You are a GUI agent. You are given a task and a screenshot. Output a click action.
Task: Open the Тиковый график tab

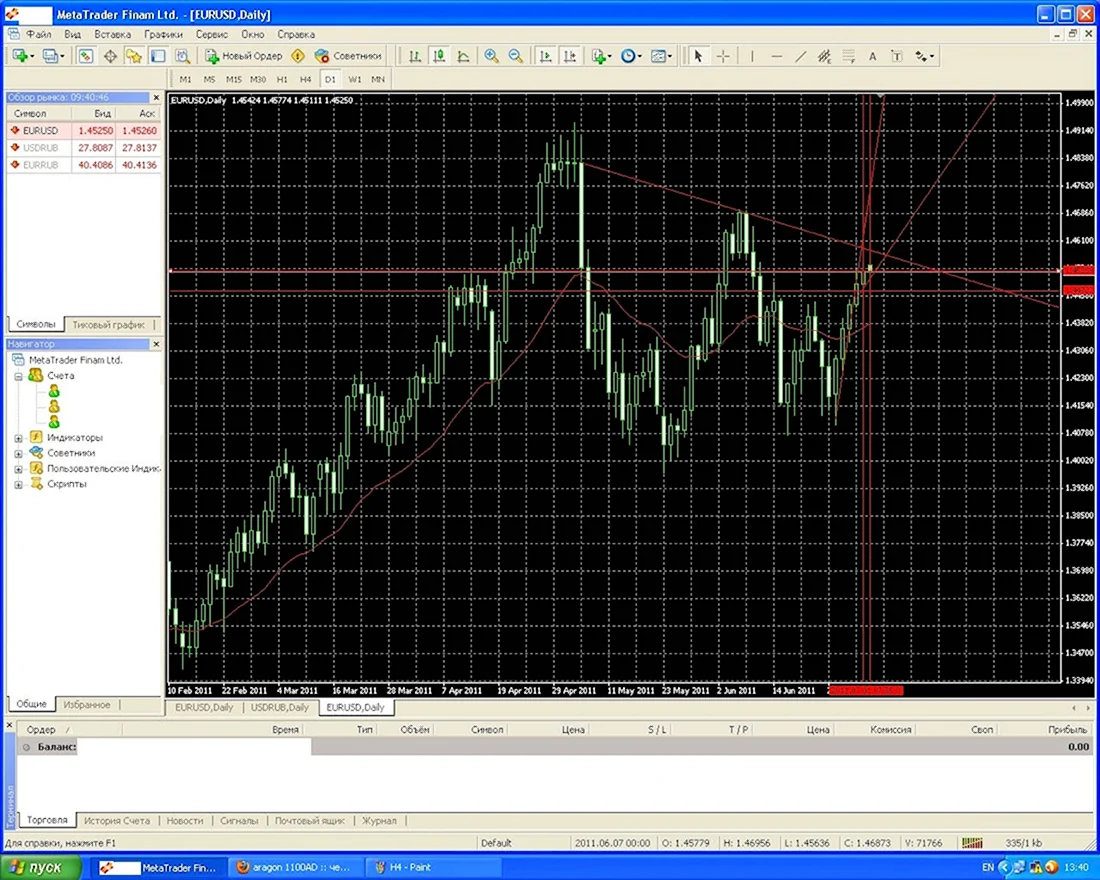108,324
